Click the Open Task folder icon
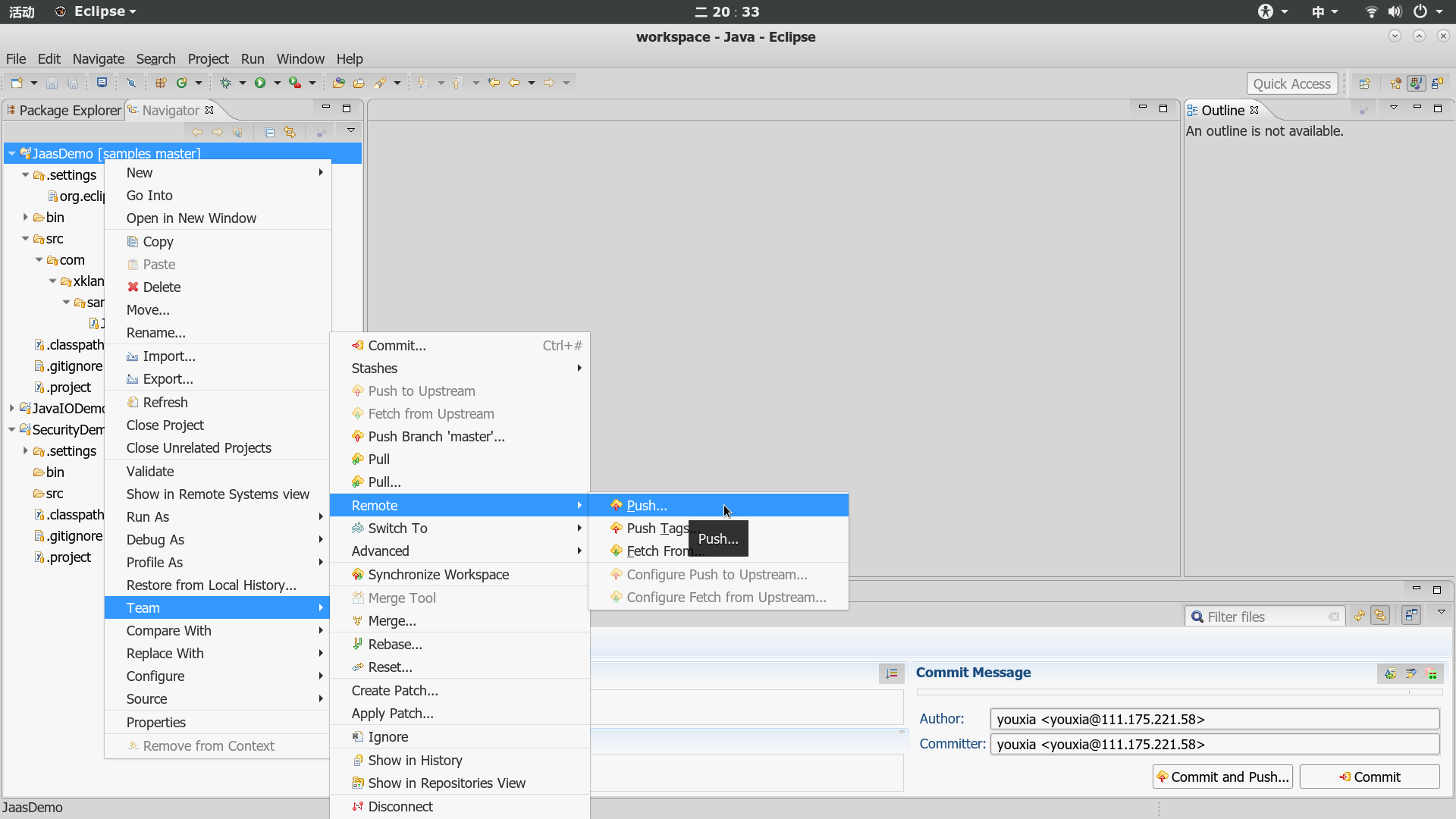 click(359, 83)
